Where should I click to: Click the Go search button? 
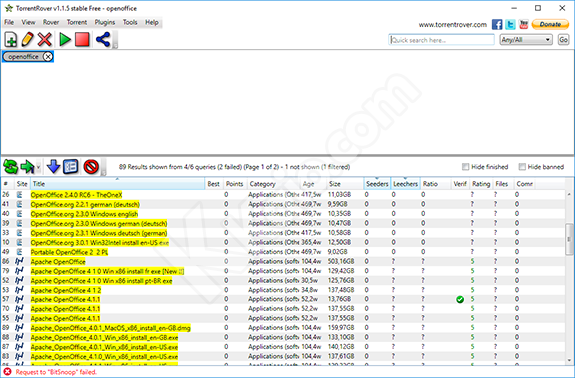click(x=563, y=40)
